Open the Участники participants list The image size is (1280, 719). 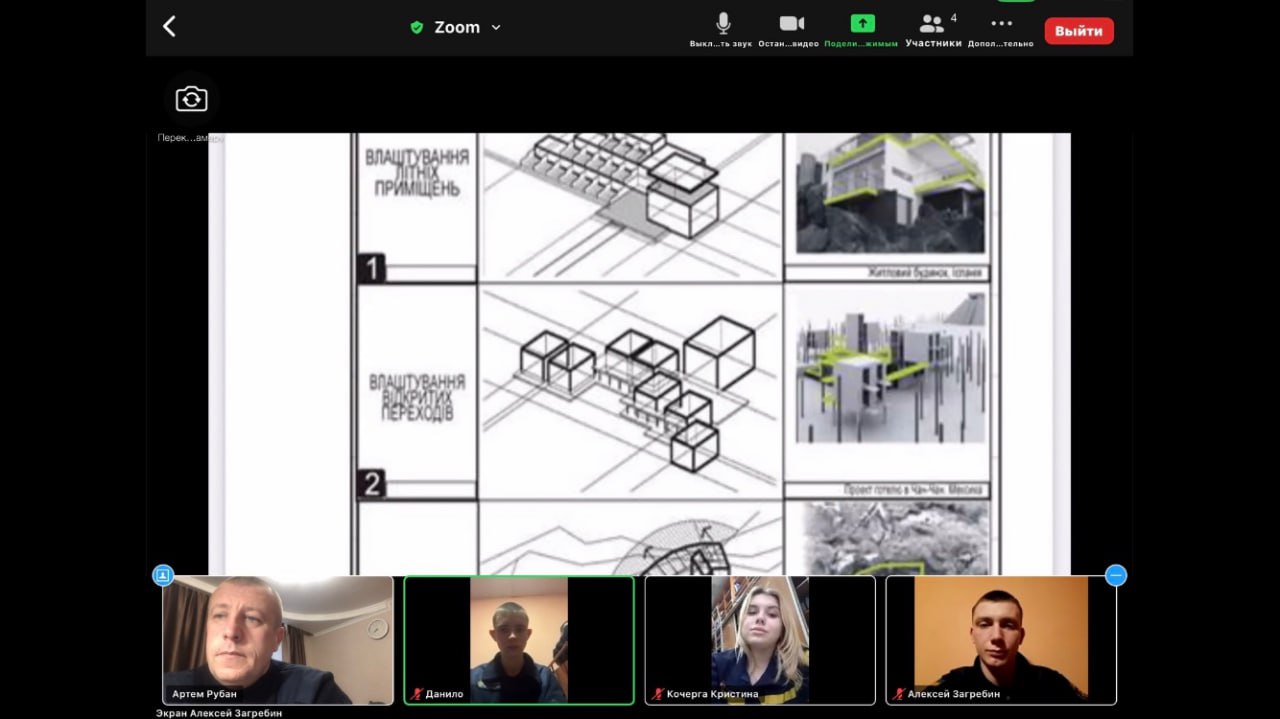(934, 30)
